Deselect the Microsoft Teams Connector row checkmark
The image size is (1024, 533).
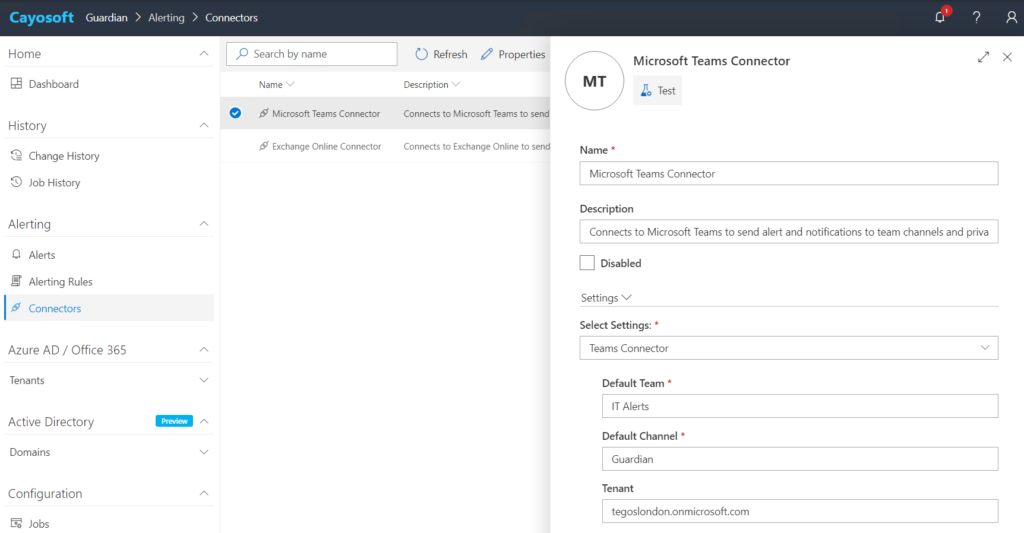pyautogui.click(x=235, y=113)
